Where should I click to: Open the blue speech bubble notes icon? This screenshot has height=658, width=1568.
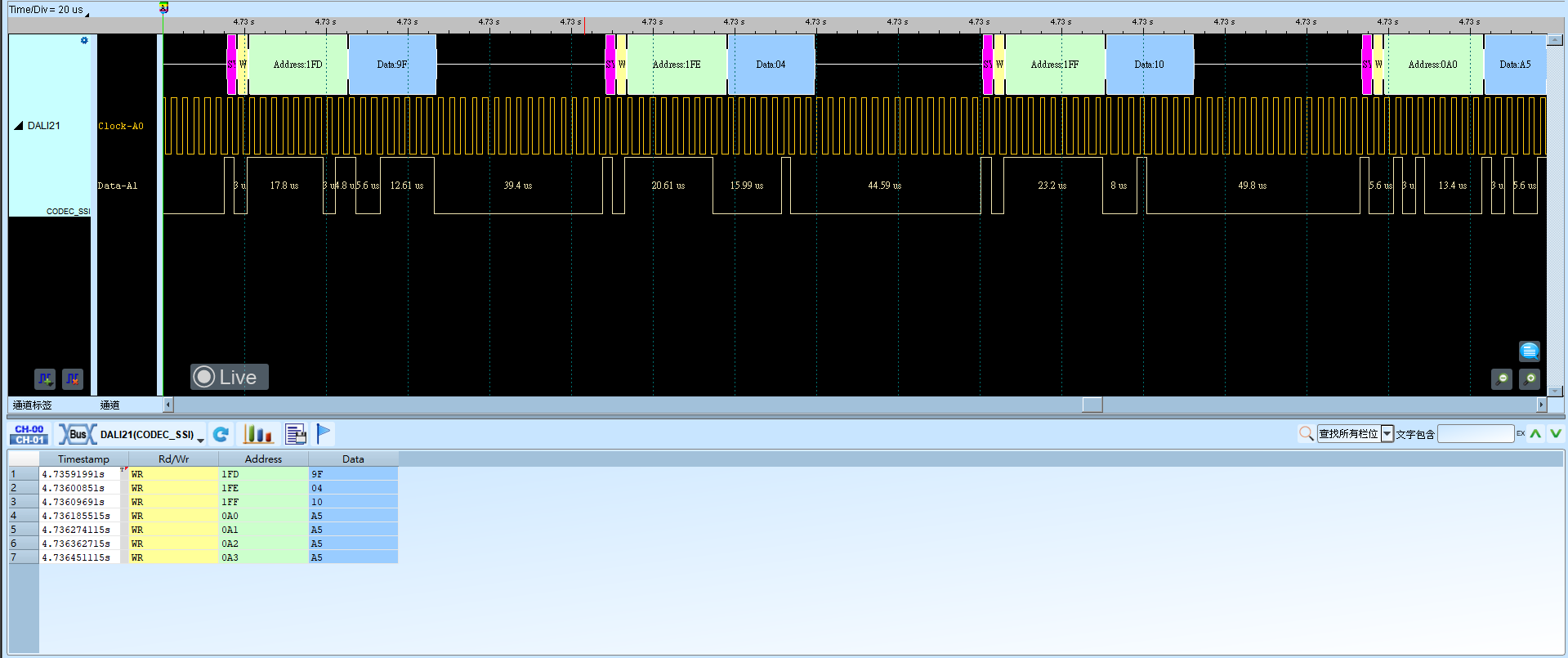[1530, 351]
